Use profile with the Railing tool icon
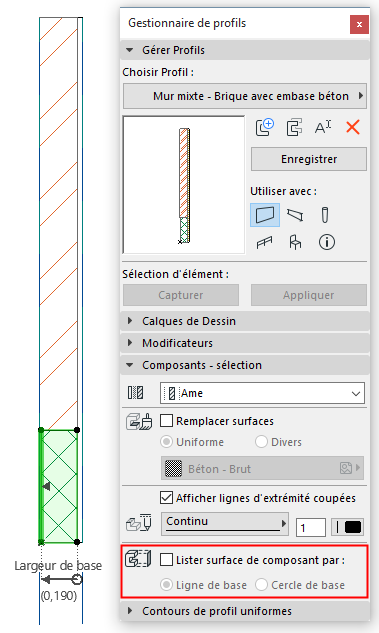 tap(265, 243)
